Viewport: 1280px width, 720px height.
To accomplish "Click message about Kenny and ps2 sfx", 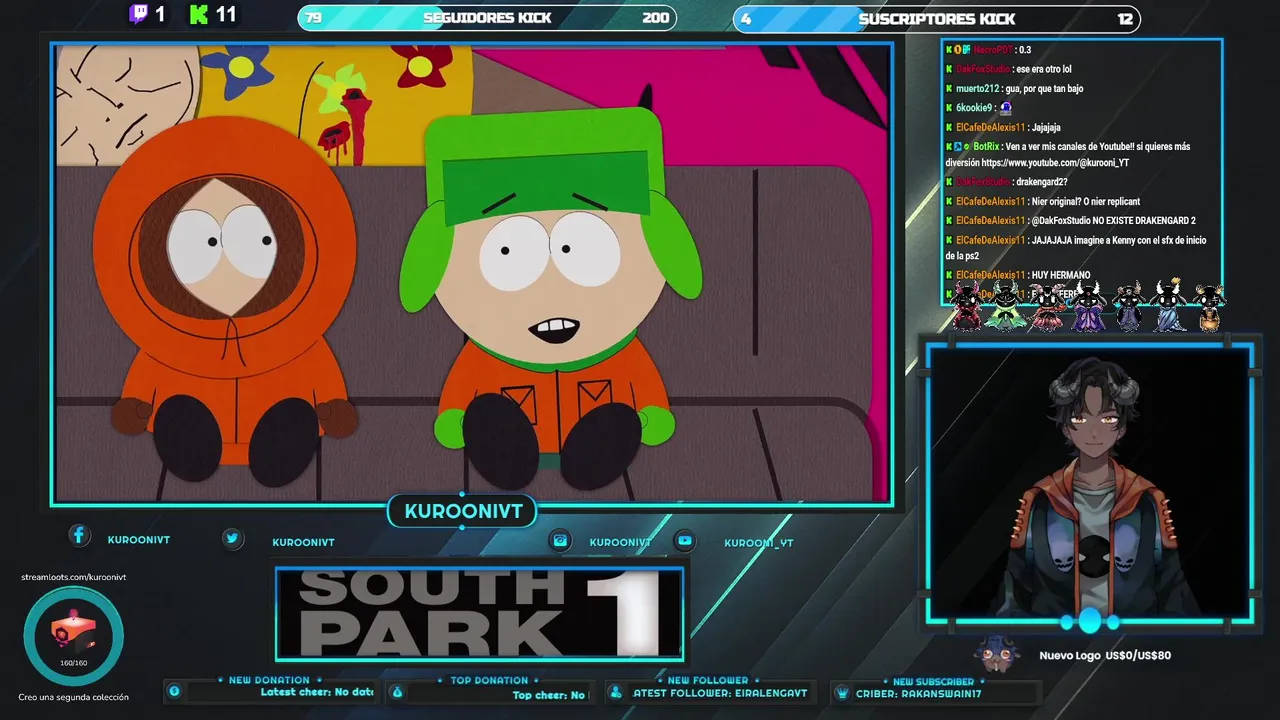I will 1075,248.
